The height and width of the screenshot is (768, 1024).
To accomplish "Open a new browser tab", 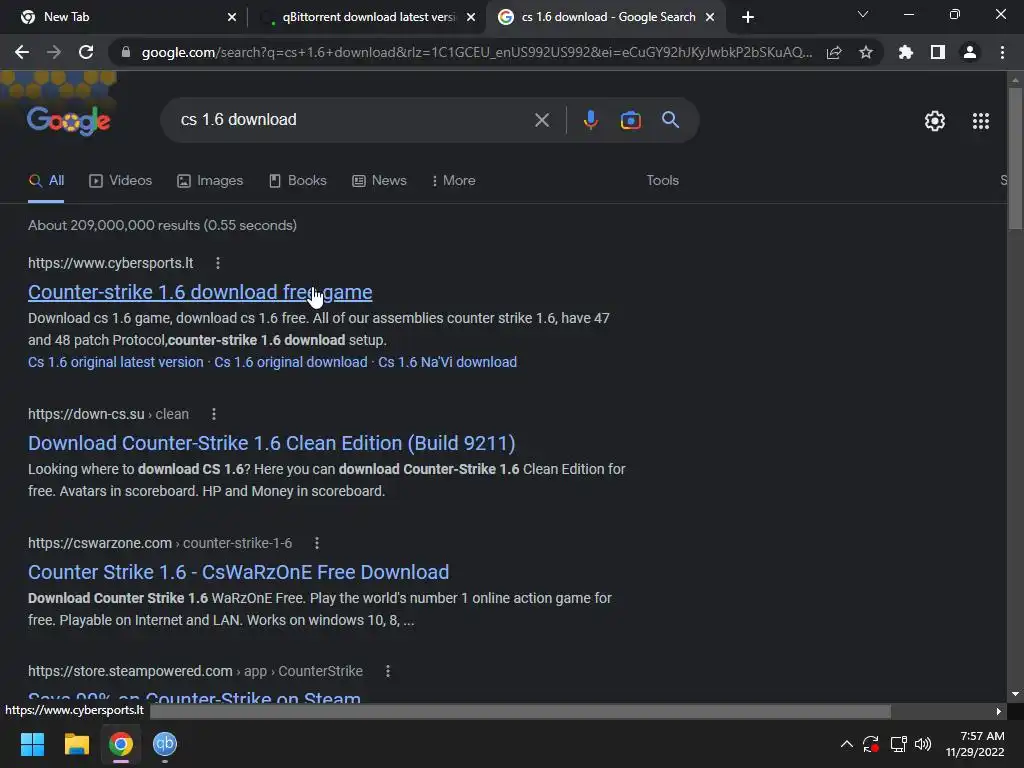I will click(748, 17).
